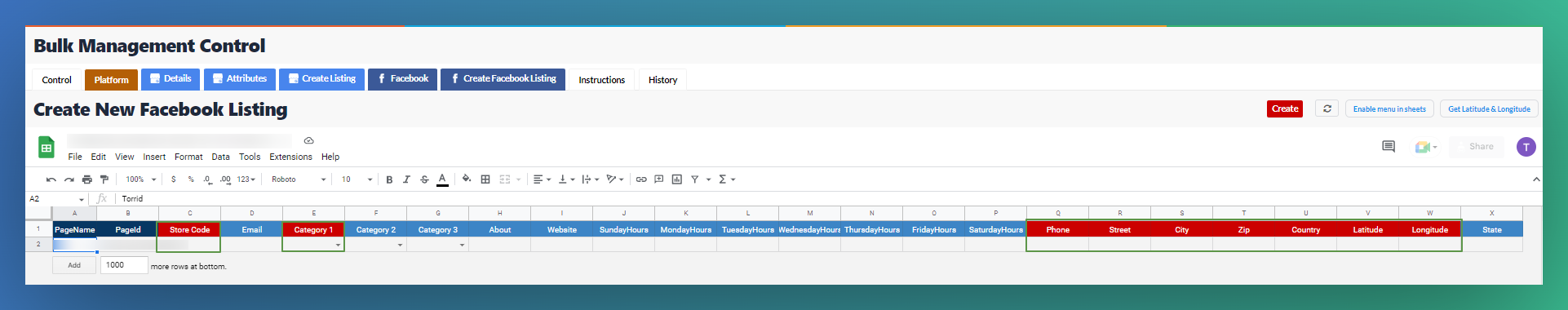Click Get Latitude & Longitude
1568x310 pixels.
1489,108
